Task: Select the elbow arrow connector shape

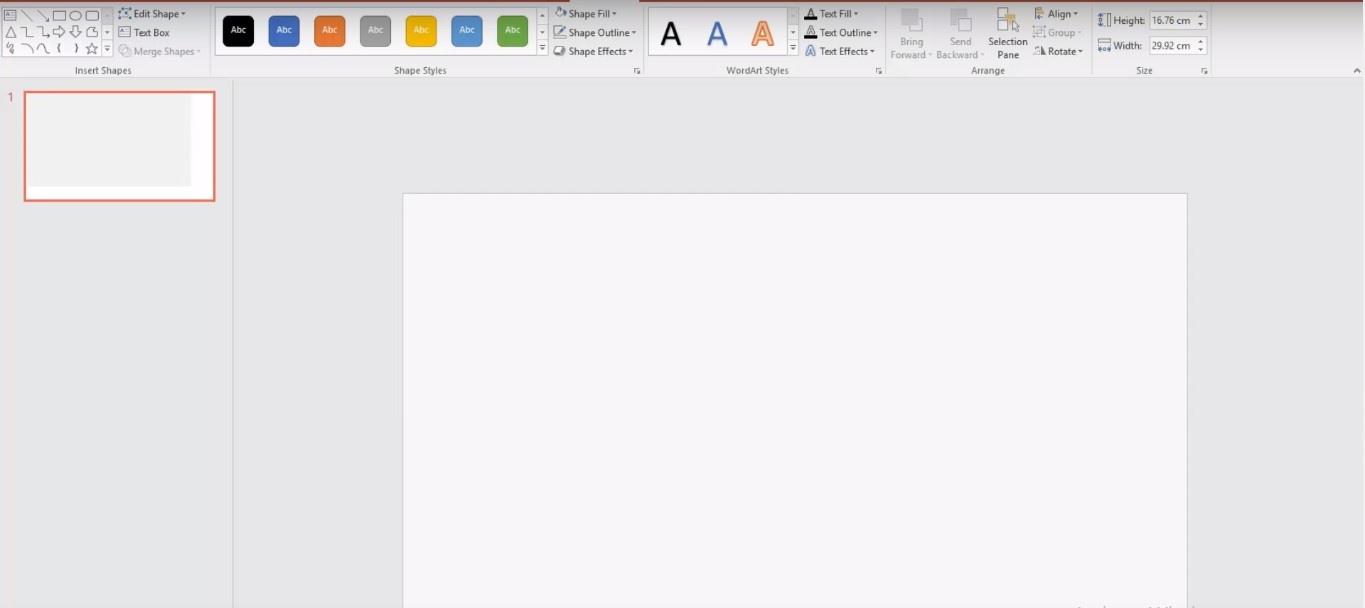Action: (42, 32)
